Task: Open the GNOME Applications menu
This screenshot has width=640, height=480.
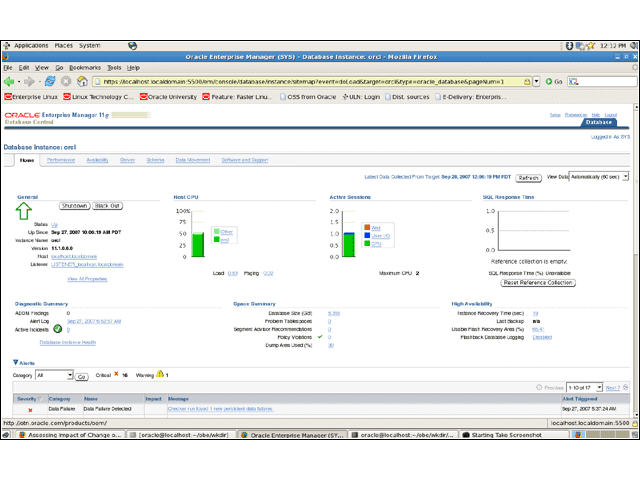Action: tap(31, 45)
